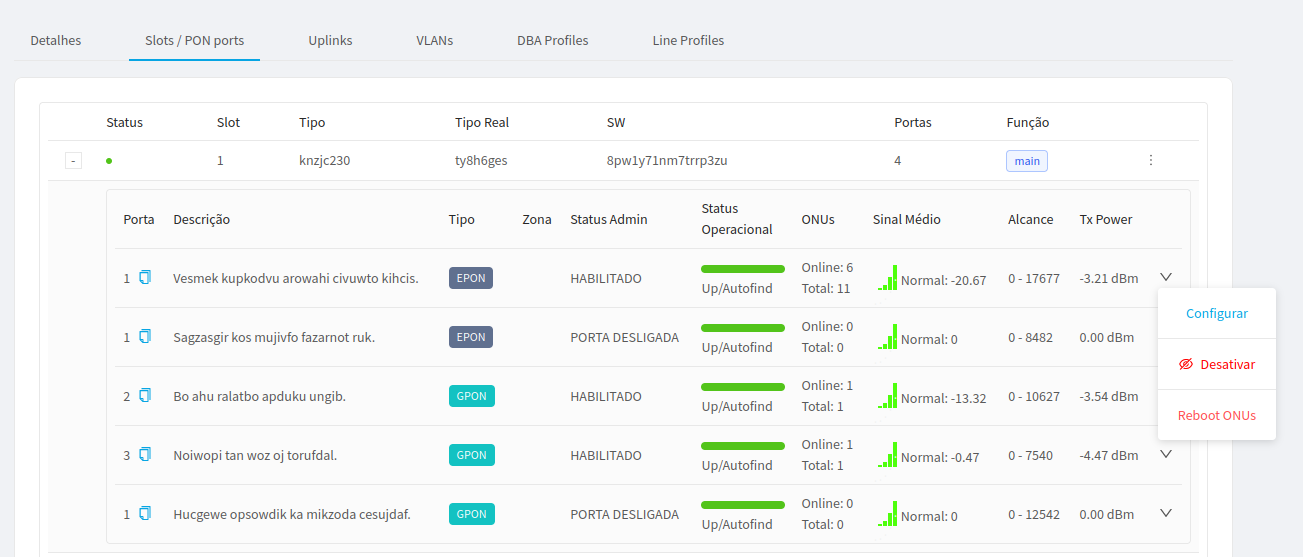1303x557 pixels.
Task: Click signal bars icon showing Normal: -20.67
Action: 888,278
